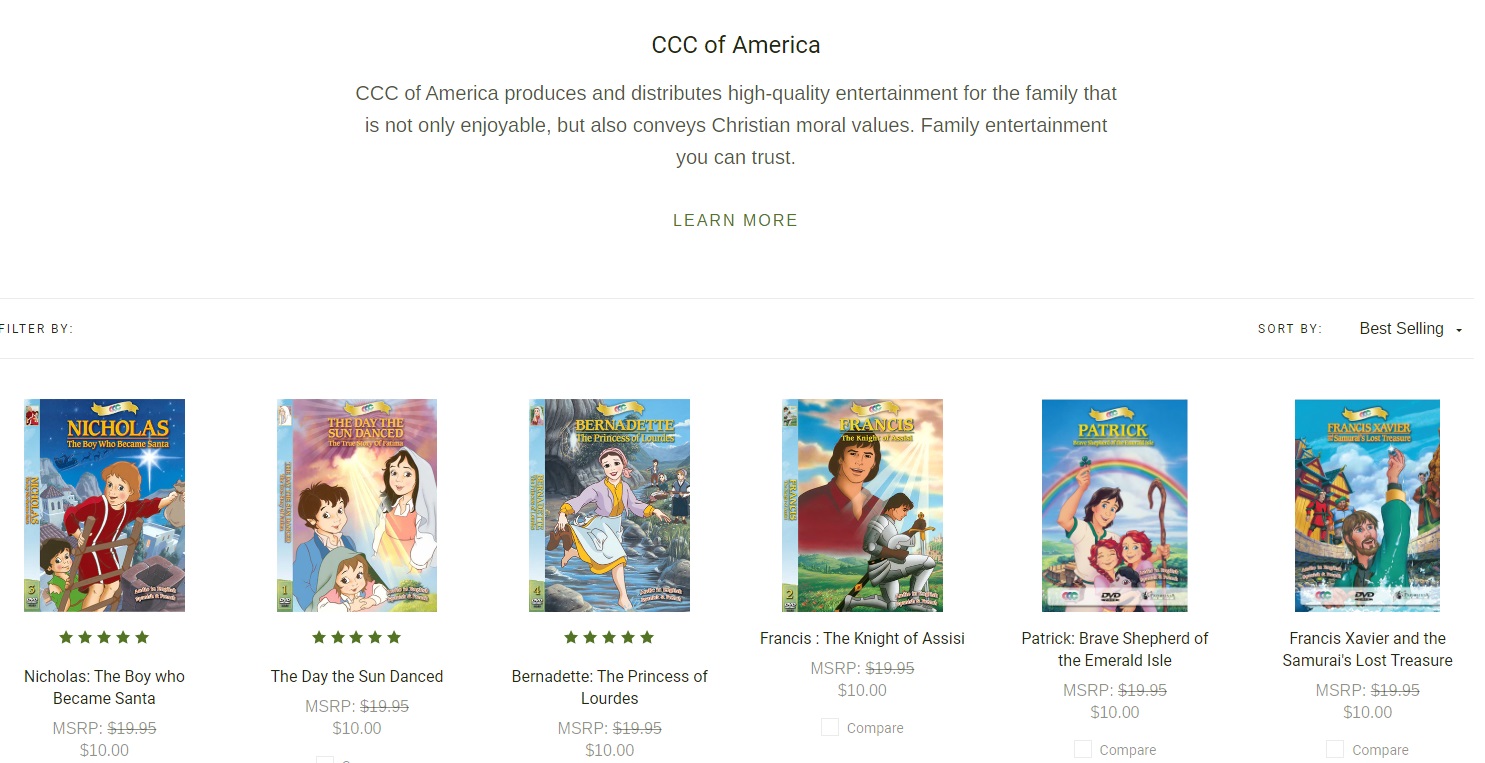The height and width of the screenshot is (763, 1485).
Task: Open Bernadette Princess of Lourdes cover image
Action: (609, 505)
